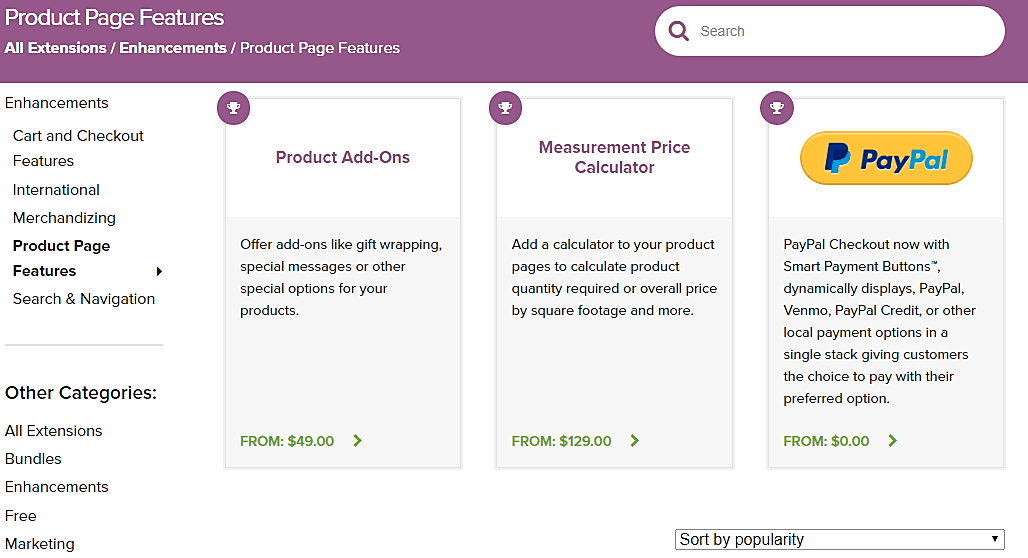Open the Sort by popularity dropdown
1028x558 pixels.
pyautogui.click(x=839, y=539)
